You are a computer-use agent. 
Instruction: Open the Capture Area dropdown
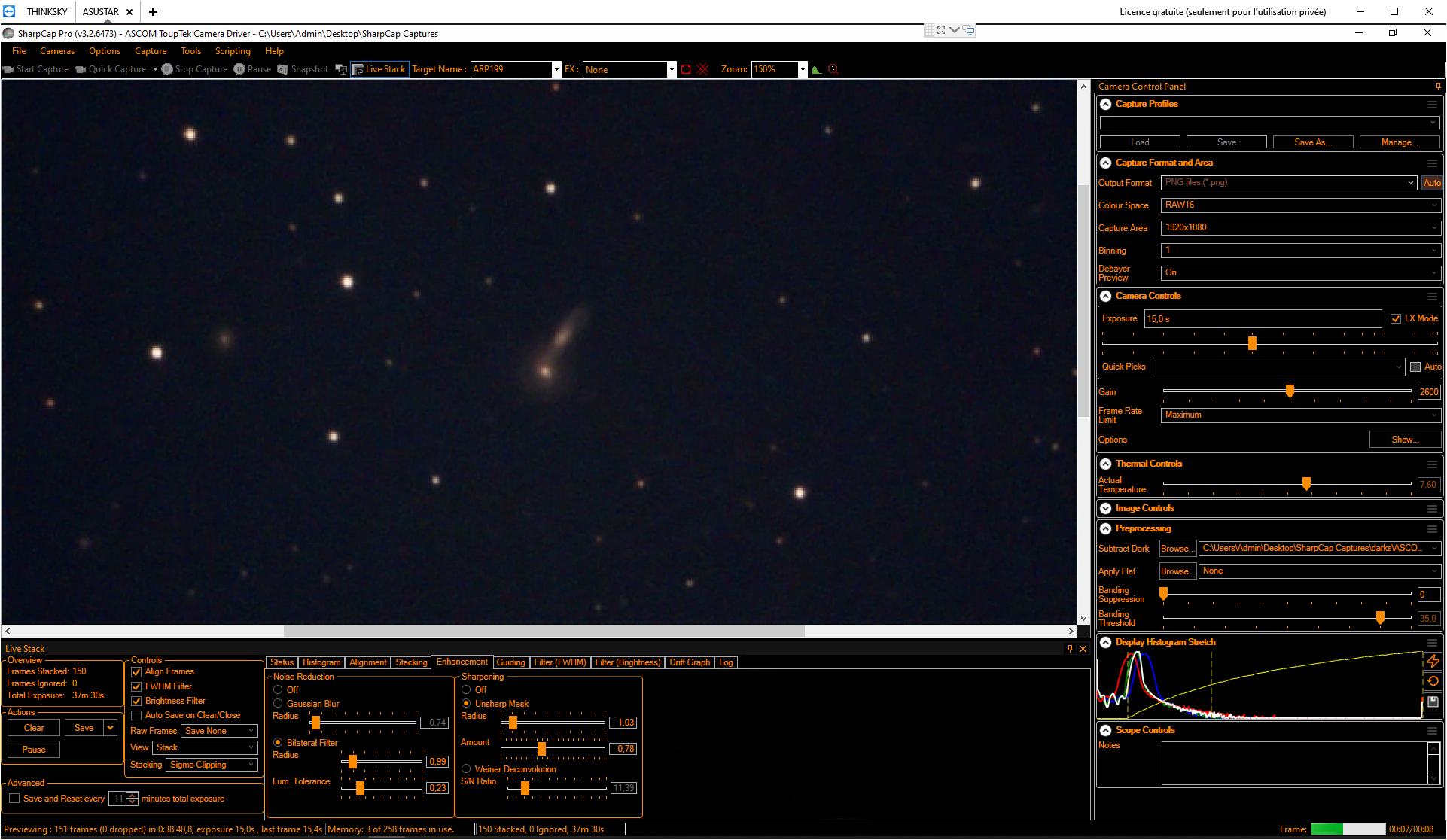(1301, 228)
